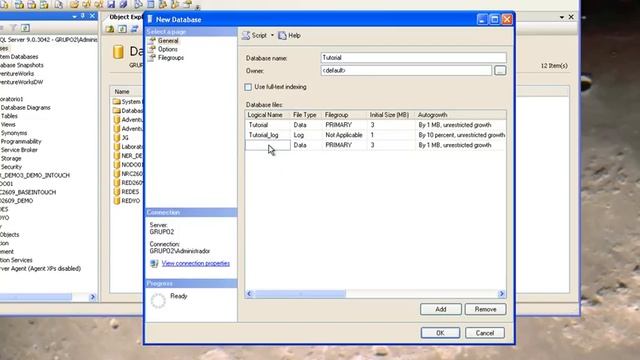
Task: Click the up-folder icon in details toolbar
Action: tap(110, 29)
